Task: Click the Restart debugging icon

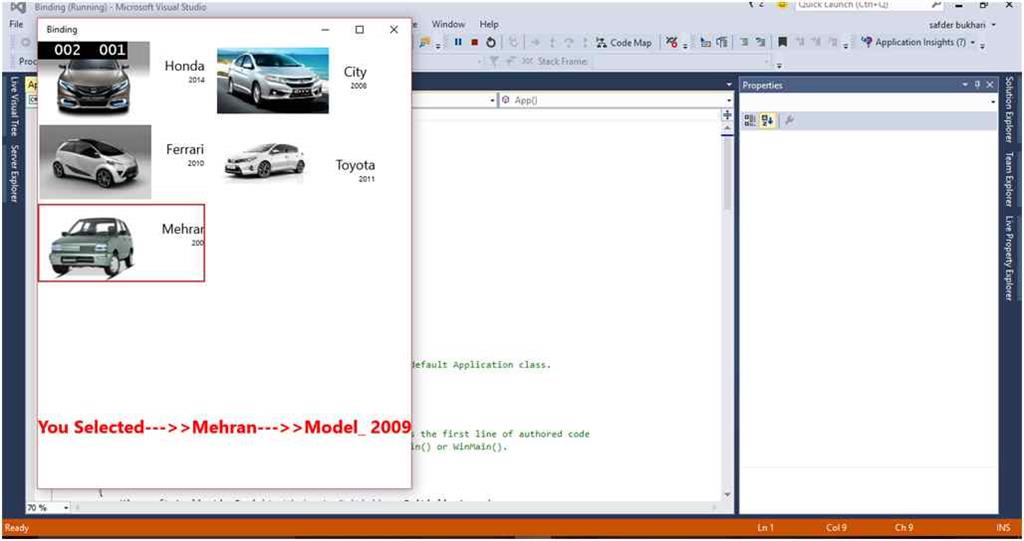Action: pos(491,43)
